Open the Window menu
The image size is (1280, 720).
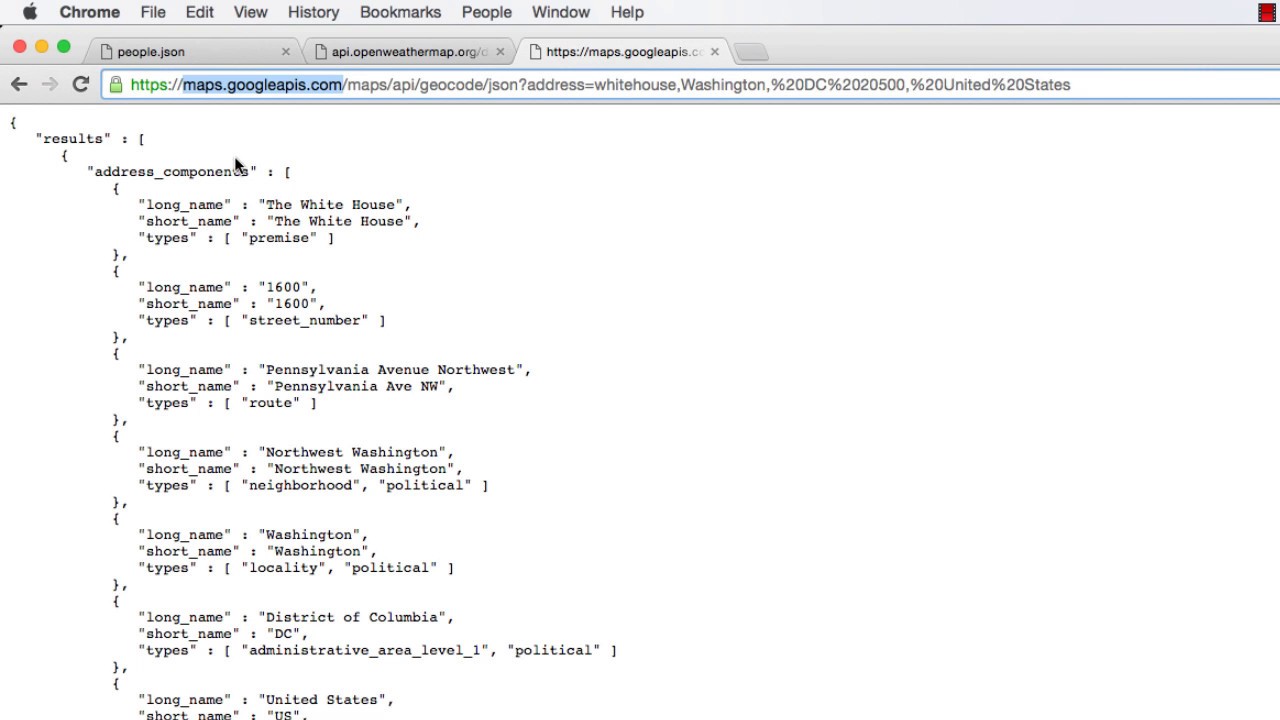(560, 12)
